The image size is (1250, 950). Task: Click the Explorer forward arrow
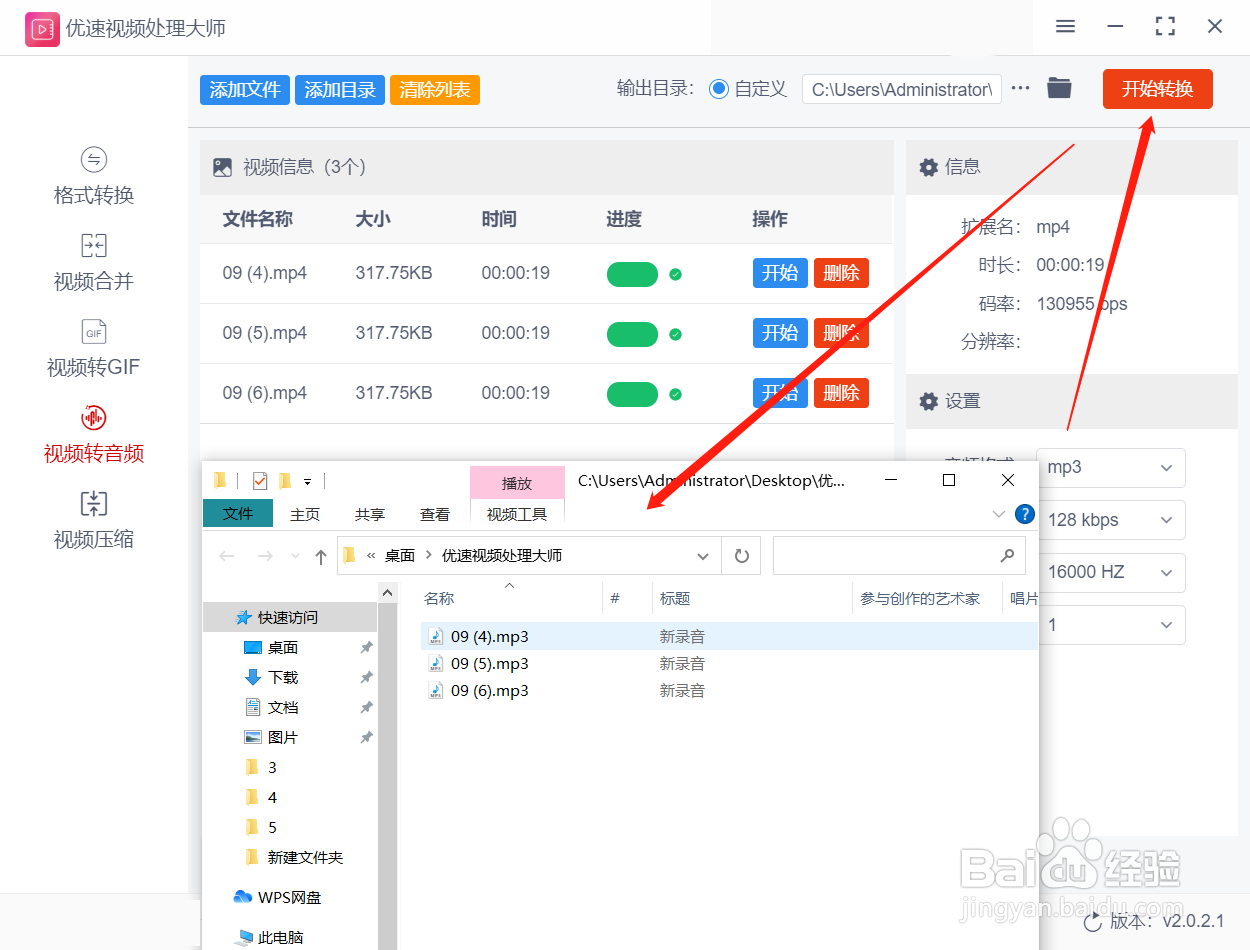pyautogui.click(x=265, y=556)
